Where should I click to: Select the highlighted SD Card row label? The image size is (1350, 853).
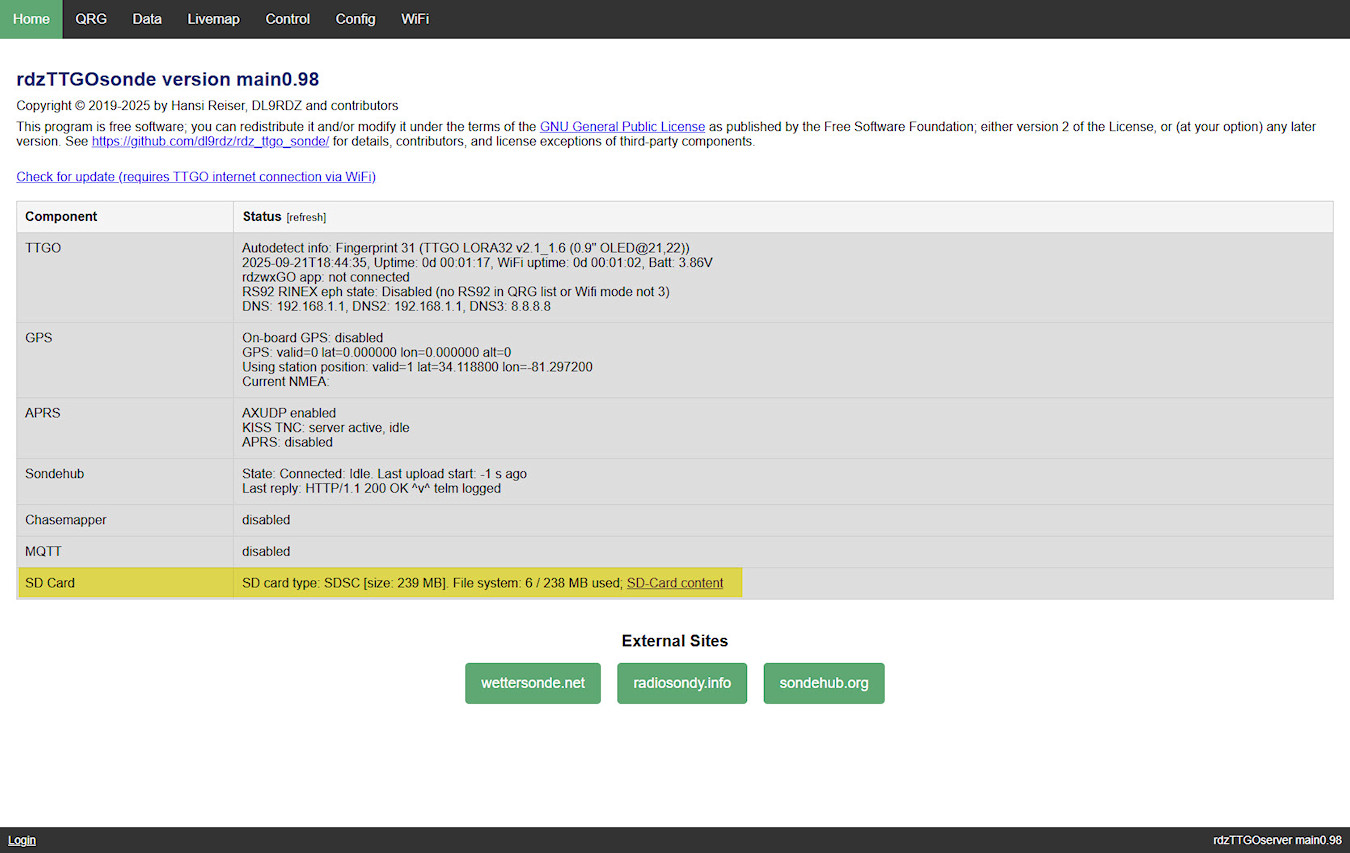click(50, 583)
